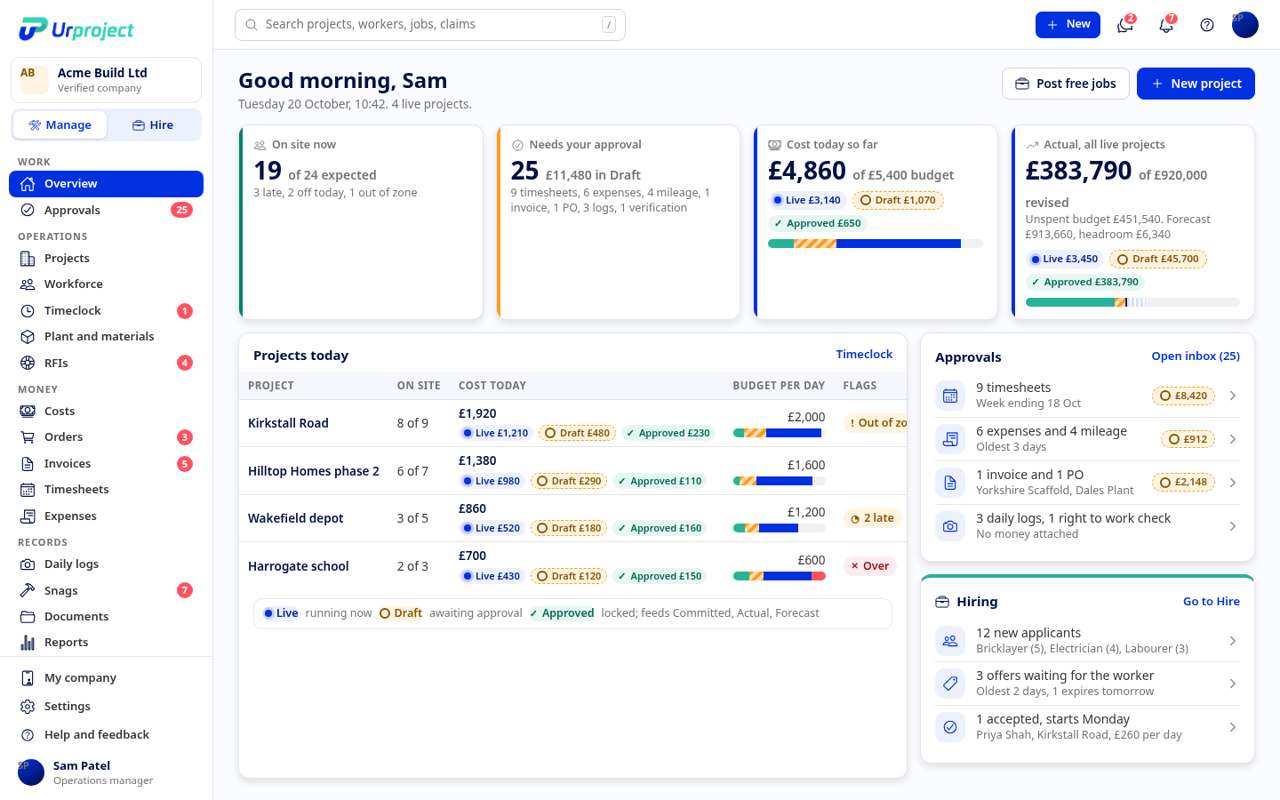Click the Timeclock clock icon in sidebar
This screenshot has height=800, width=1280.
[x=27, y=311]
